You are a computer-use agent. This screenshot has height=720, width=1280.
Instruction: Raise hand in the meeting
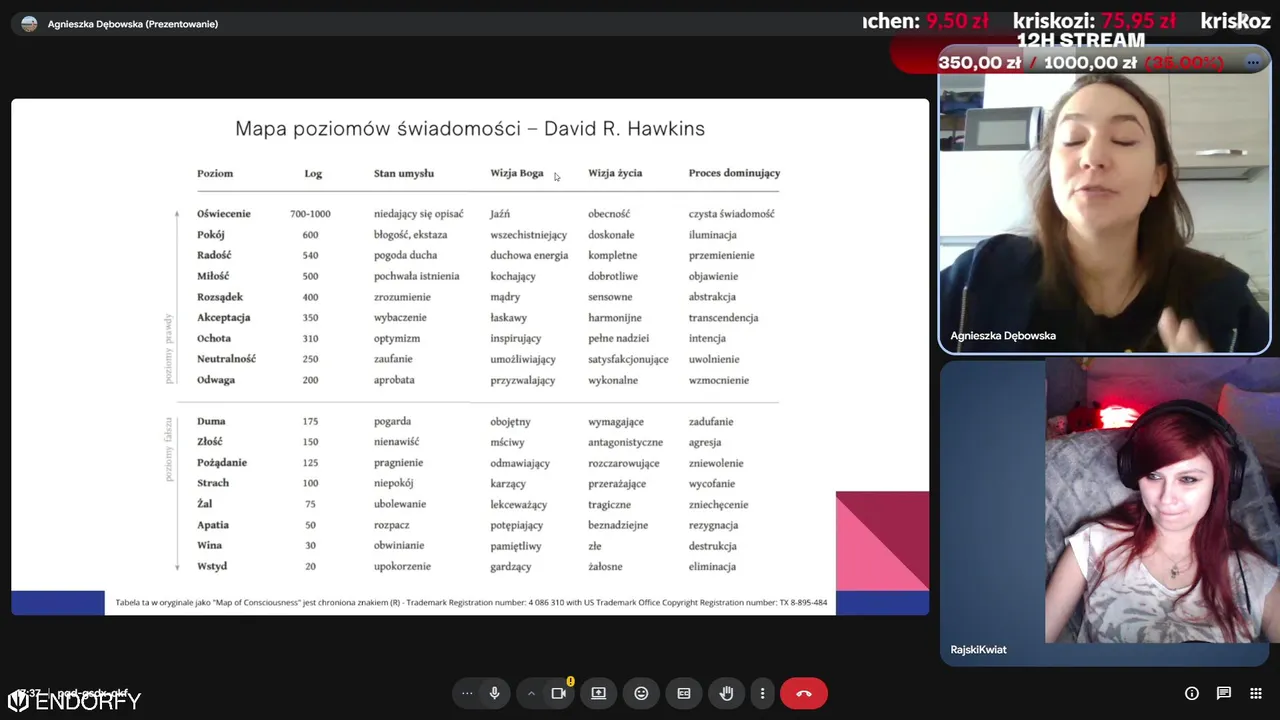pyautogui.click(x=727, y=693)
